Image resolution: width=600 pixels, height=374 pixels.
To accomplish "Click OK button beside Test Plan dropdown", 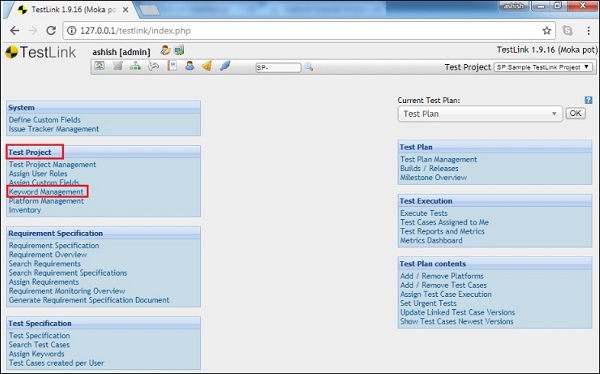I will pyautogui.click(x=576, y=113).
